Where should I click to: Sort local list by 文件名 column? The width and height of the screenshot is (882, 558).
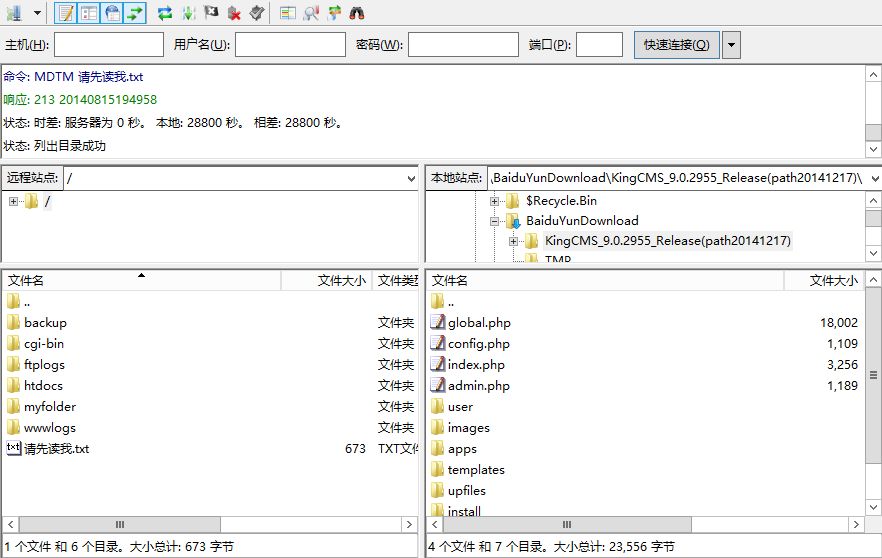(605, 280)
